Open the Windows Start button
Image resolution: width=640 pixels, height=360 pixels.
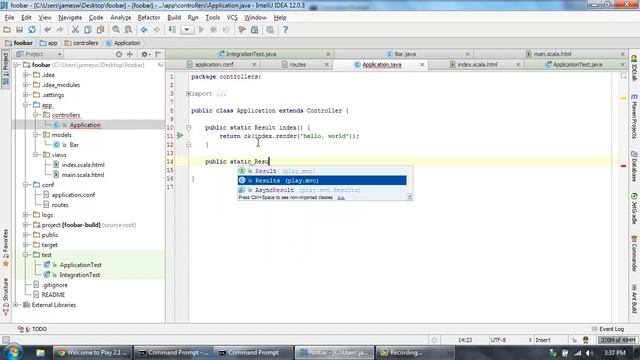[13, 352]
